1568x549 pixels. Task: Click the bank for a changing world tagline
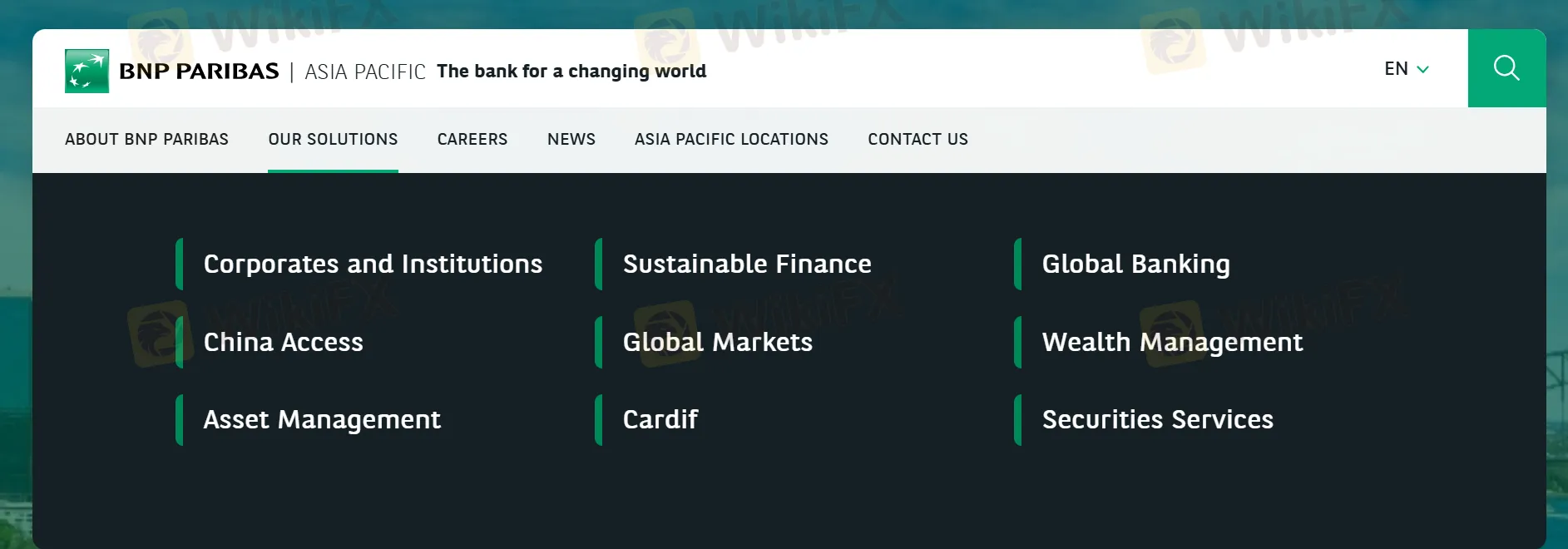(571, 72)
